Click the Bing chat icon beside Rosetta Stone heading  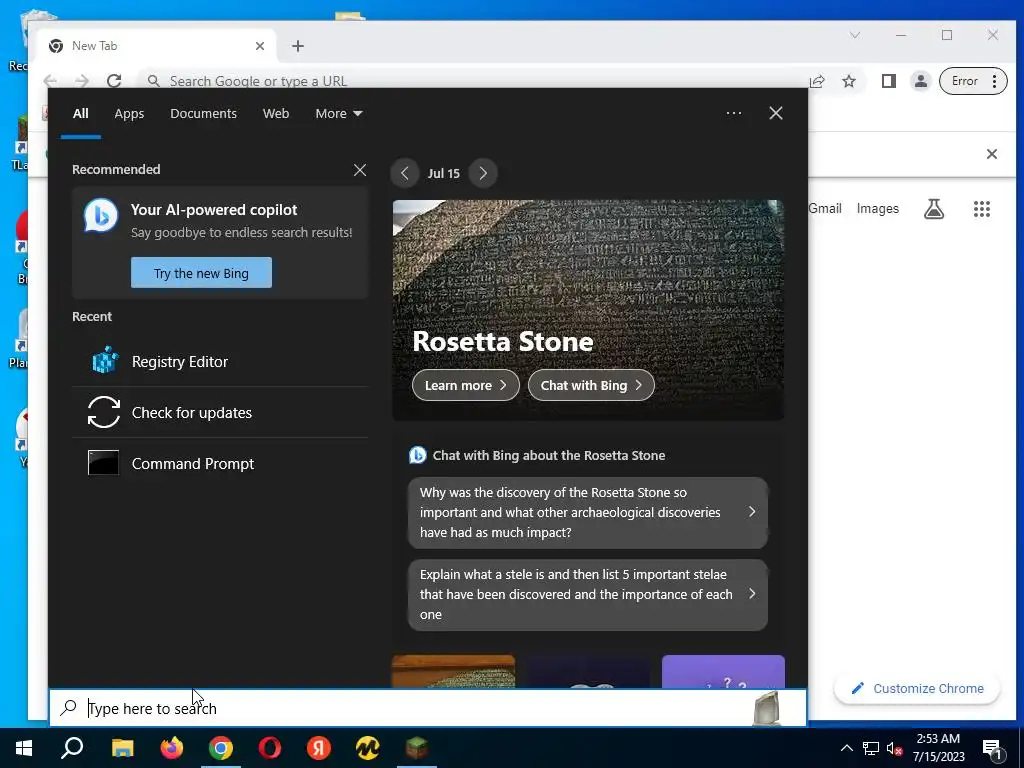pyautogui.click(x=417, y=455)
